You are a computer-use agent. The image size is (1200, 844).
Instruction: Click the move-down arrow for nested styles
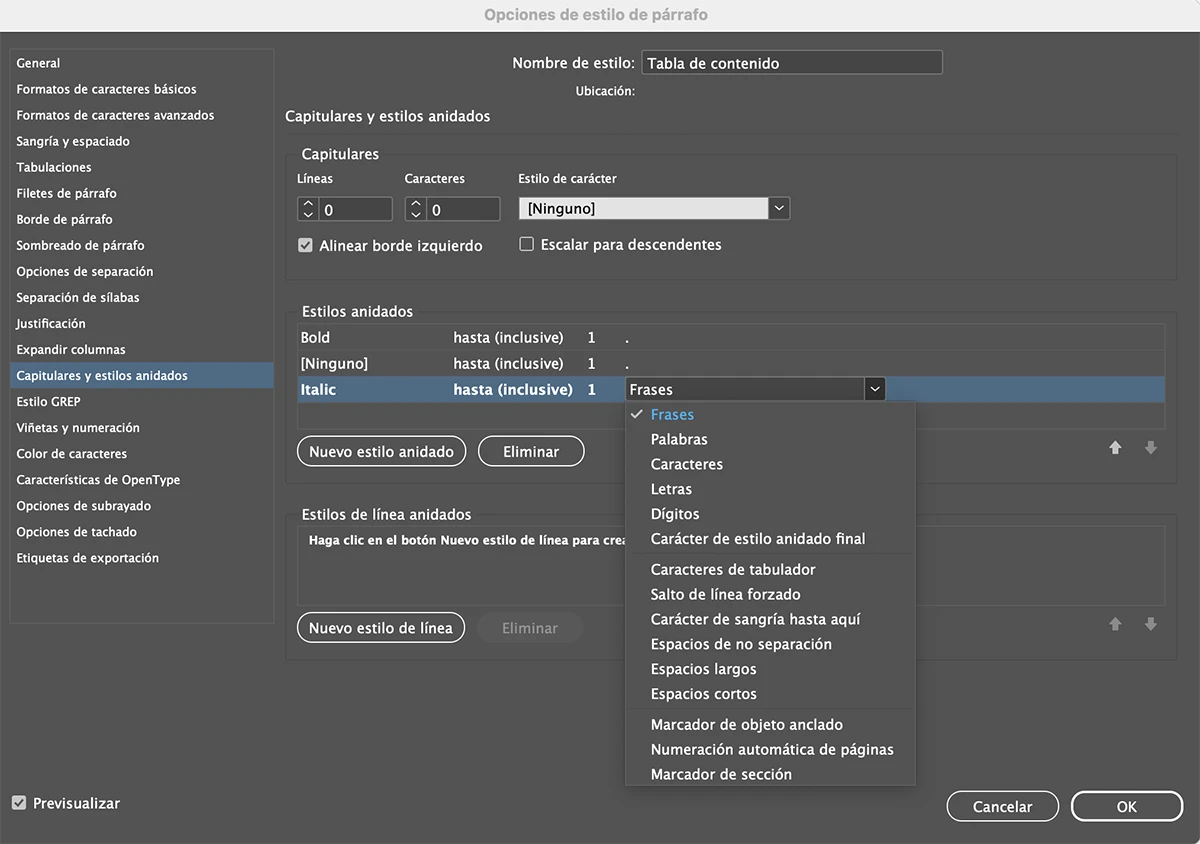point(1151,449)
